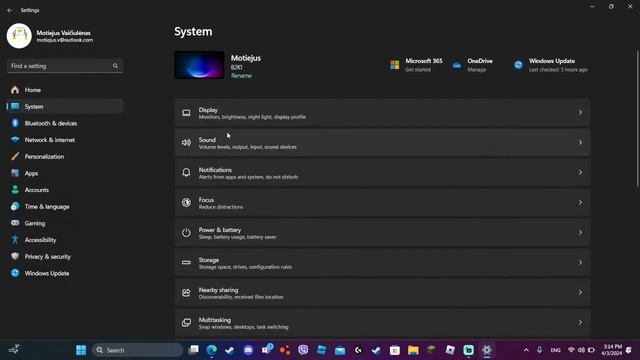Click 'Snap windows, desktops, task switching' text
The height and width of the screenshot is (360, 640).
point(244,327)
